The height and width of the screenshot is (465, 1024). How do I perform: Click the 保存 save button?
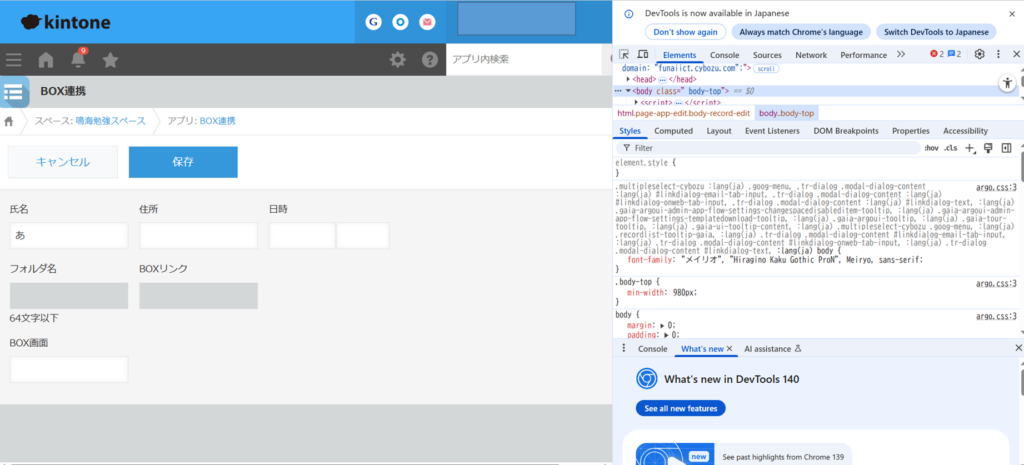pos(183,162)
